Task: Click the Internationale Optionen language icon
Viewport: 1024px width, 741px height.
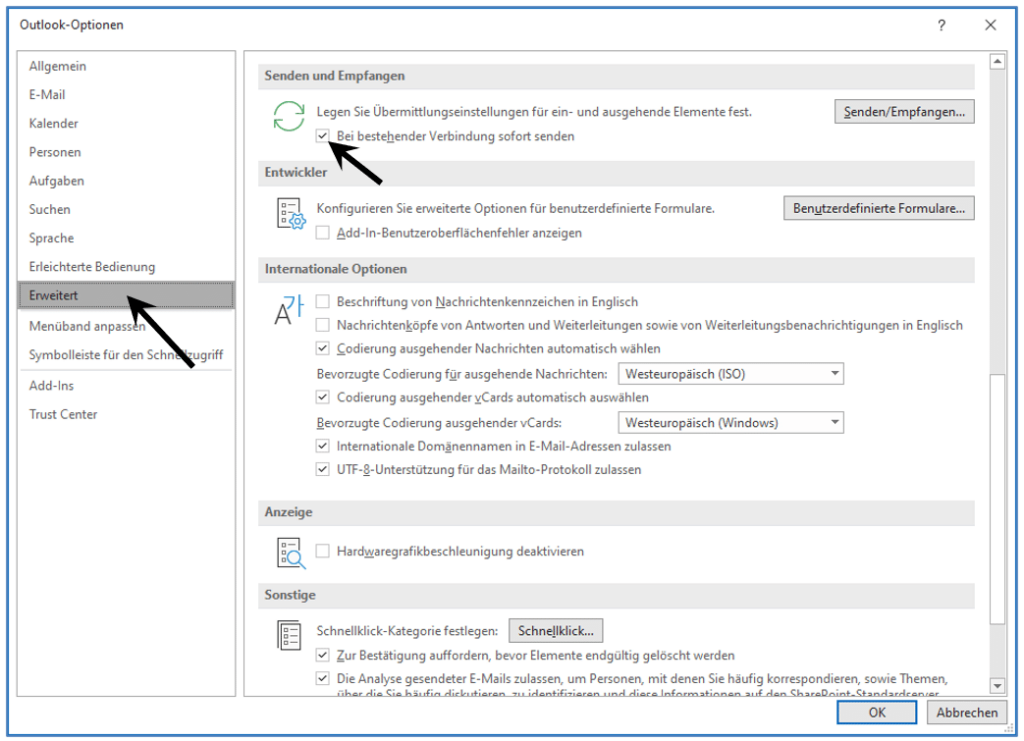Action: point(289,309)
